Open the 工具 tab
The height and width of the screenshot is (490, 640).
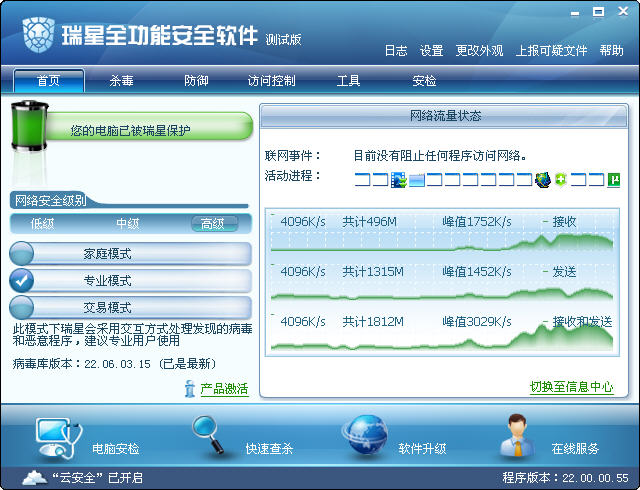[349, 81]
